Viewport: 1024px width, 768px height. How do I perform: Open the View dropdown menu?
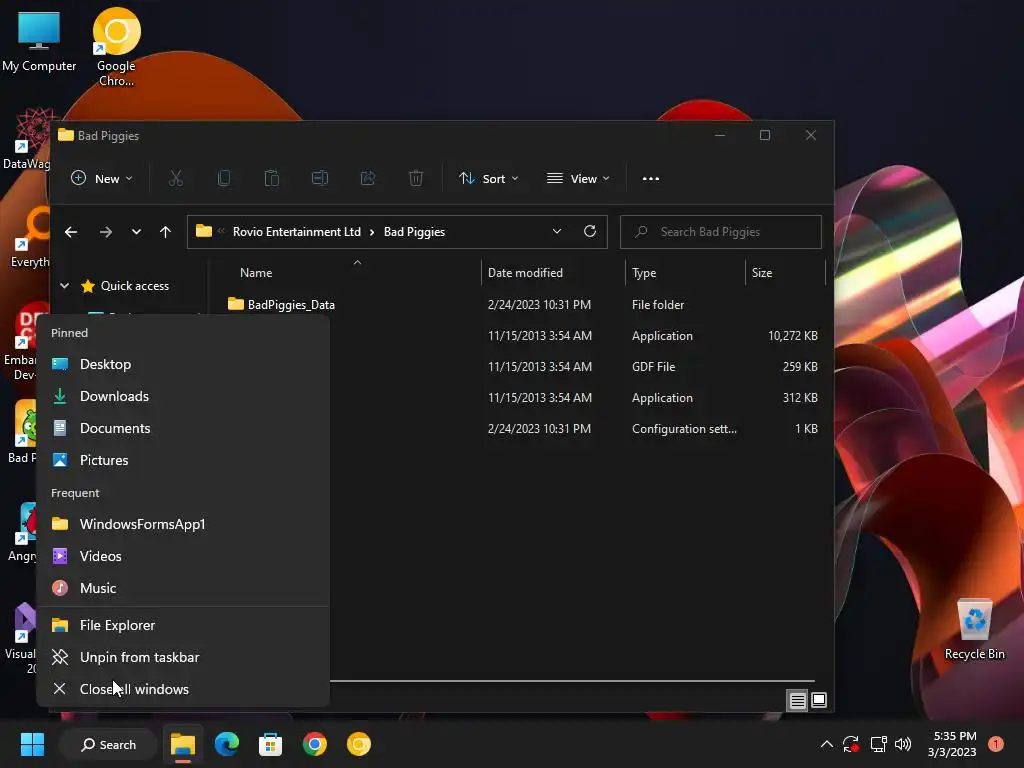(578, 178)
